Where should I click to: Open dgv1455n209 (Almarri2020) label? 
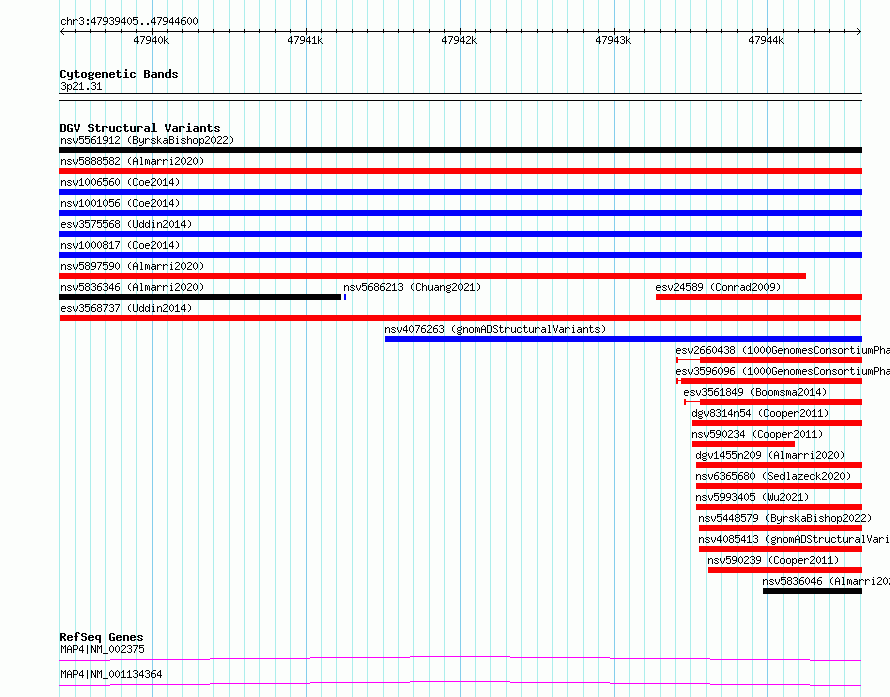tap(770, 455)
